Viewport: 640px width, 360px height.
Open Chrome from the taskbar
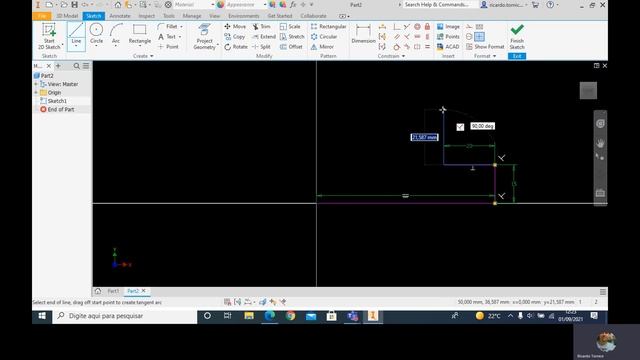click(290, 316)
